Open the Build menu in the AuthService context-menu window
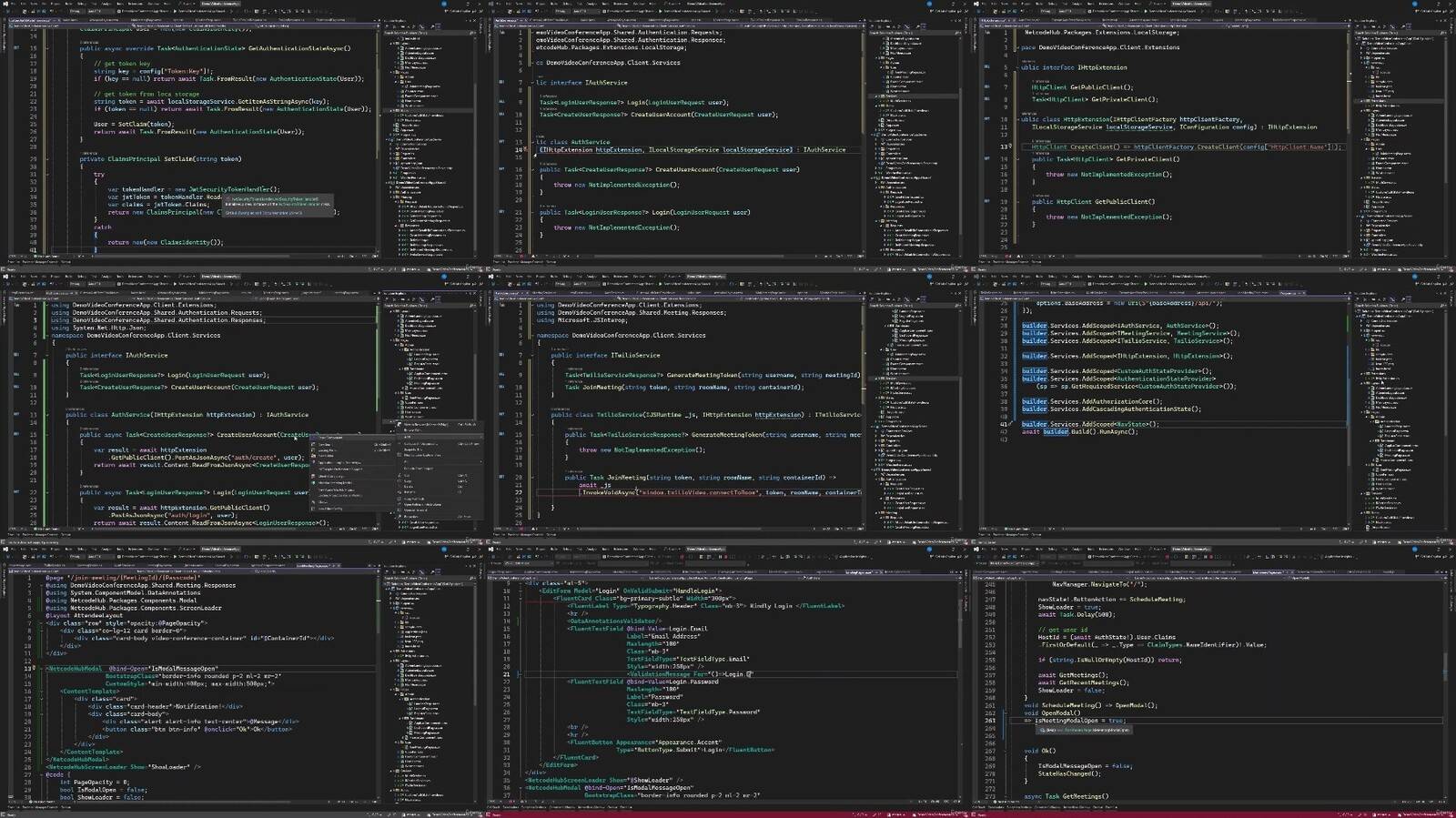This screenshot has width=1456, height=818. (67, 277)
